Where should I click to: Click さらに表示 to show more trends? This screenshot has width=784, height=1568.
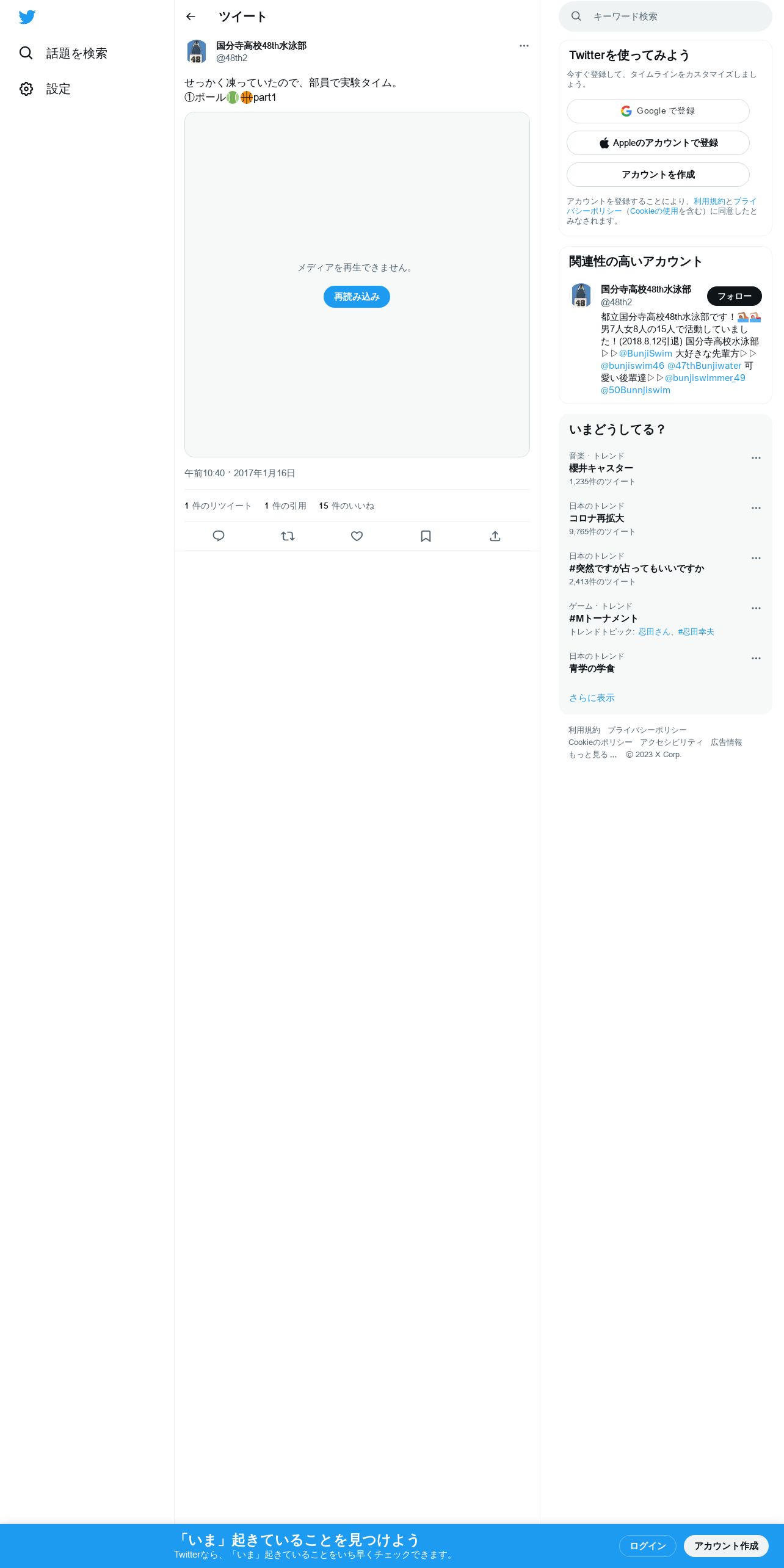pos(592,698)
